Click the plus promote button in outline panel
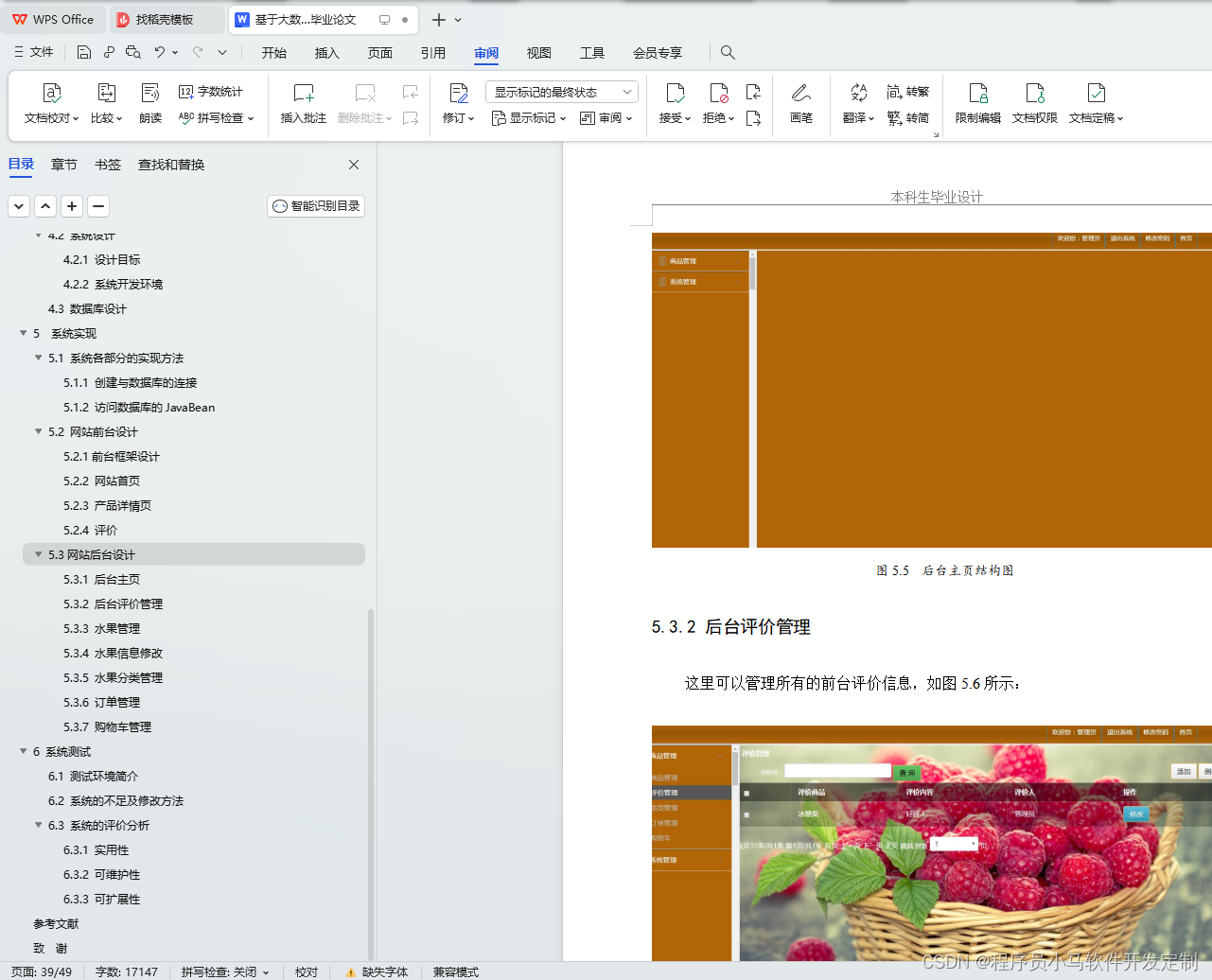The image size is (1212, 980). pyautogui.click(x=72, y=206)
